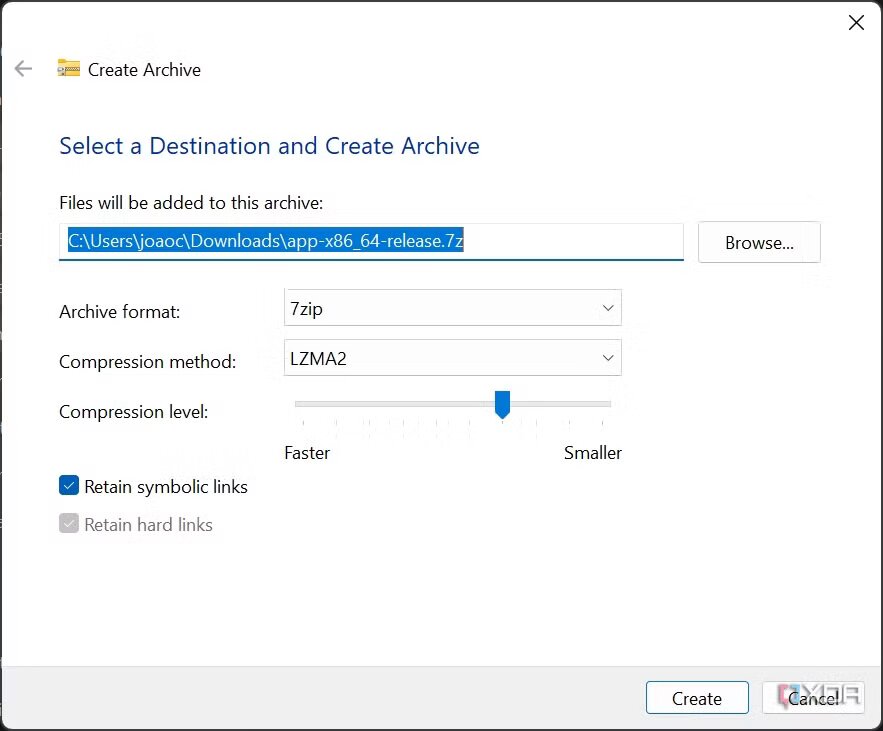The height and width of the screenshot is (731, 883).
Task: Open the LZMA2 compression method dropdown
Action: (x=452, y=358)
